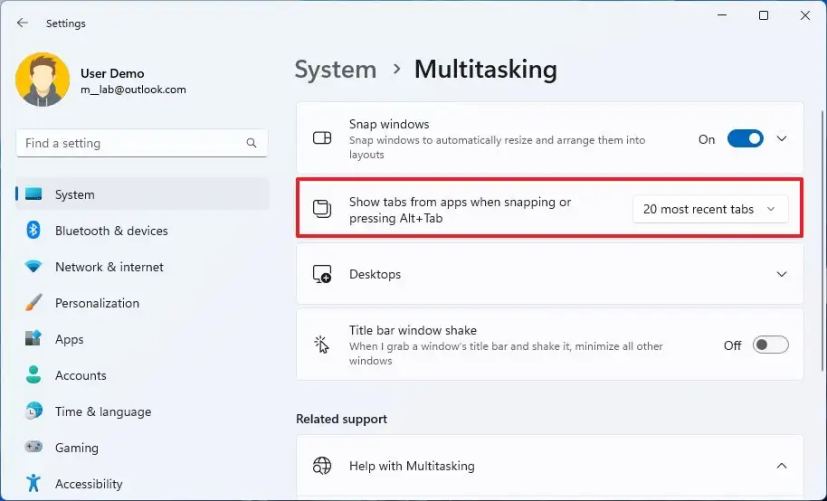The height and width of the screenshot is (501, 827).
Task: Open Gaming settings from sidebar
Action: [x=77, y=447]
